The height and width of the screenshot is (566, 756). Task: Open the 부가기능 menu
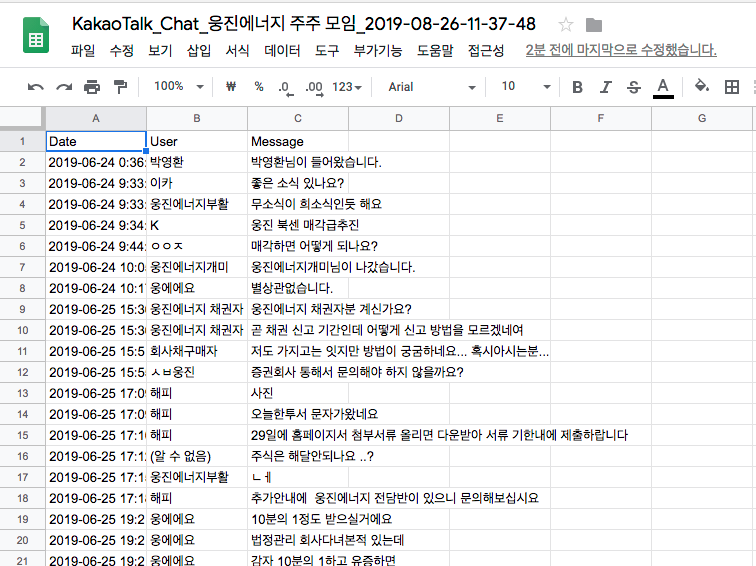[378, 50]
